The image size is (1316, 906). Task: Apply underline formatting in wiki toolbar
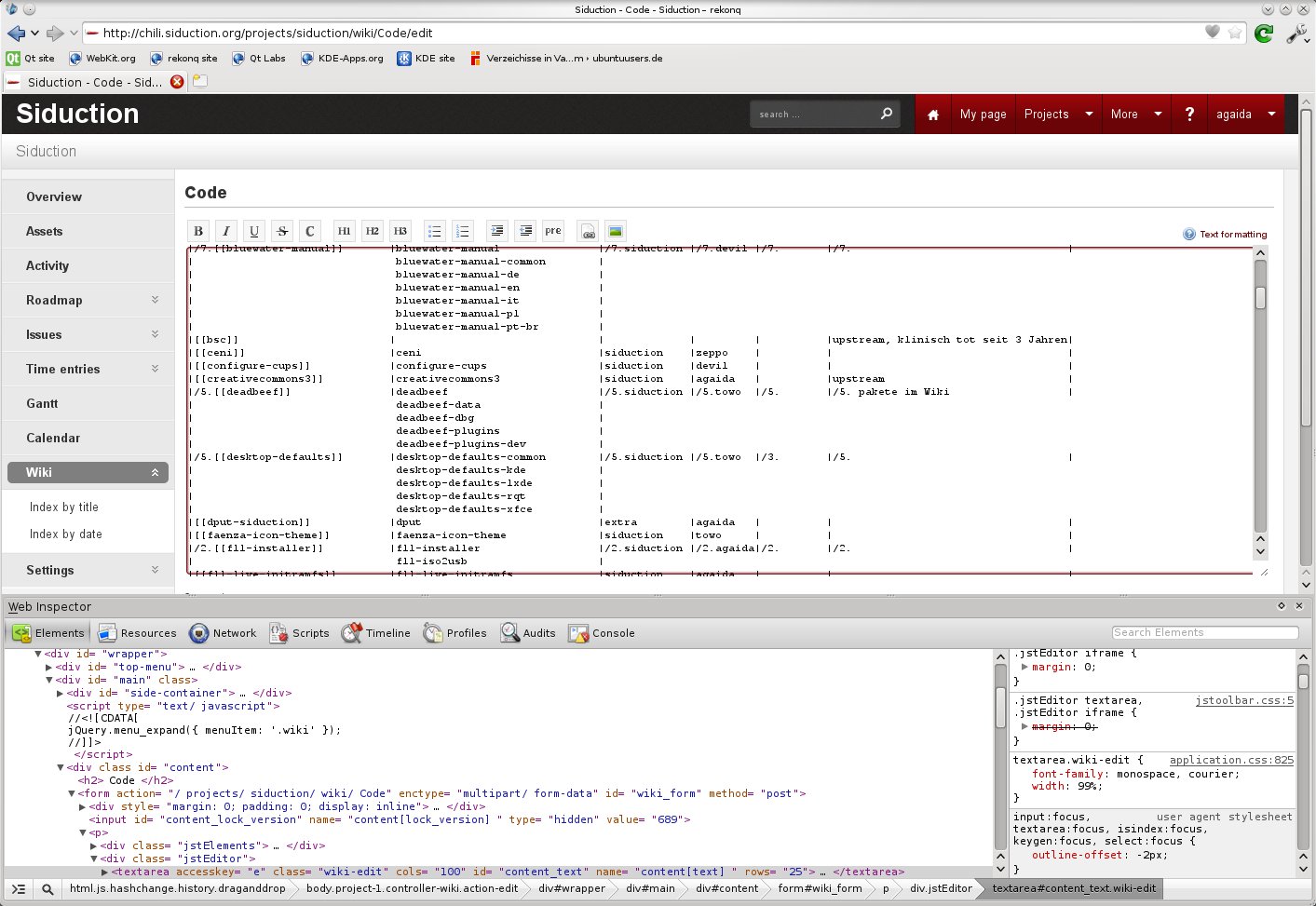coord(254,231)
